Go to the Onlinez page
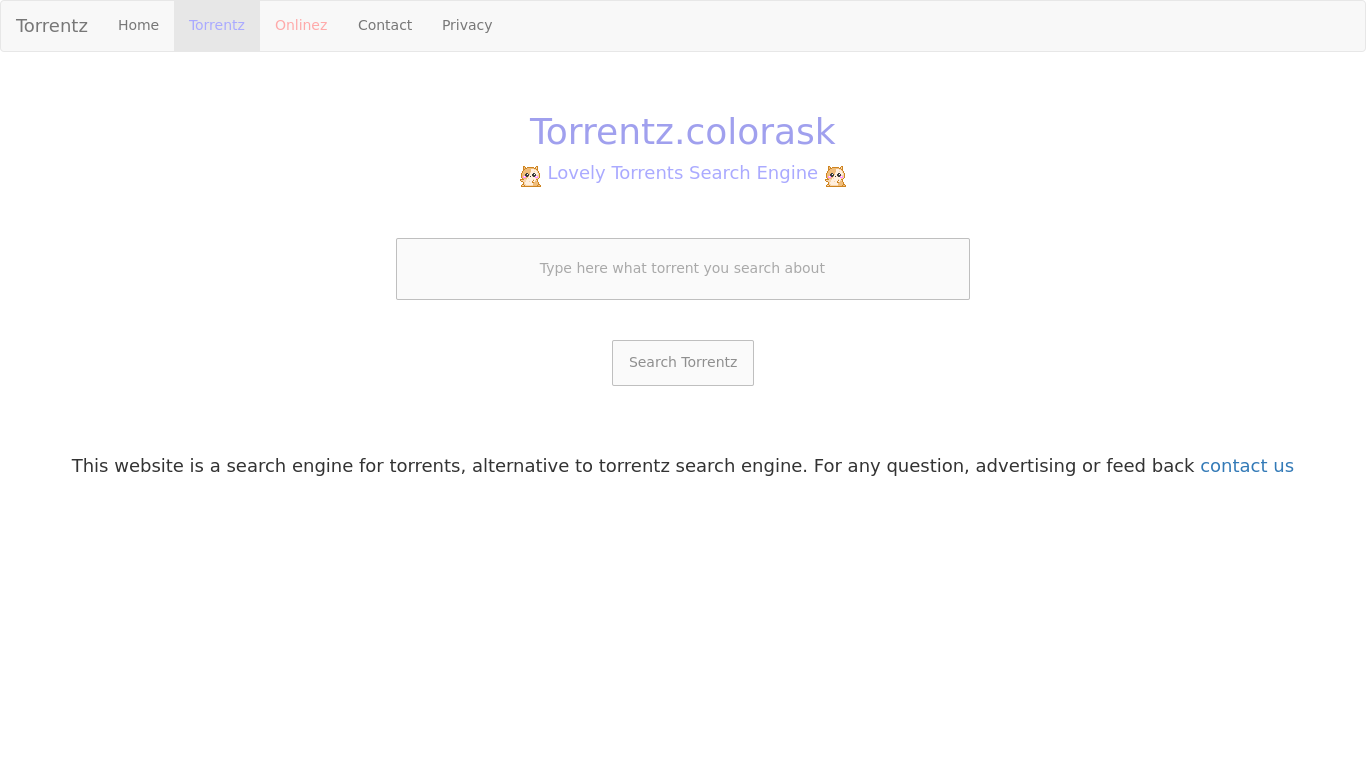The image size is (1366, 768). (x=301, y=25)
